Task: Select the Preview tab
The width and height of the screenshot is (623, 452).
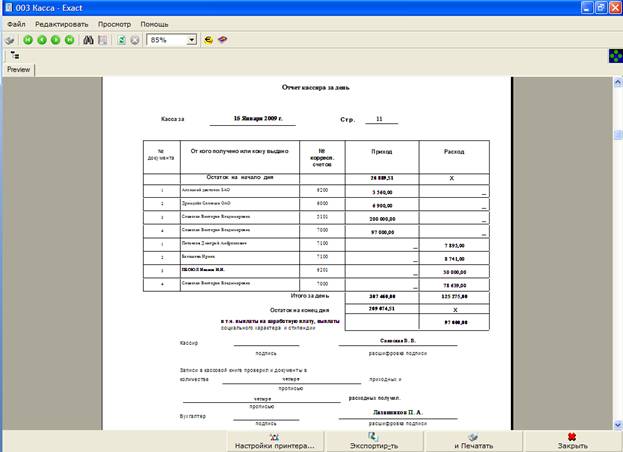Action: pos(19,70)
